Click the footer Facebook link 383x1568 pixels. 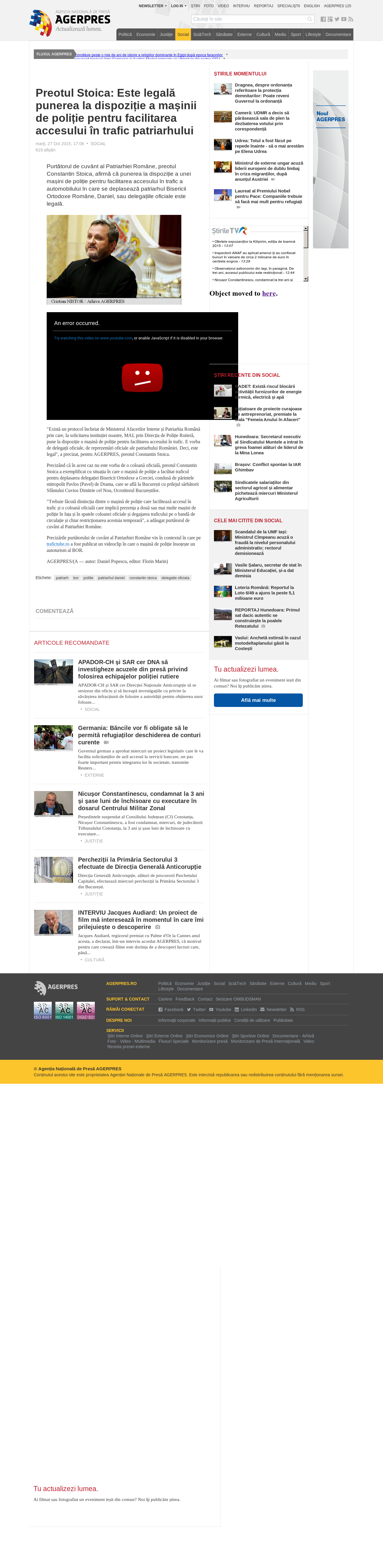171,1009
